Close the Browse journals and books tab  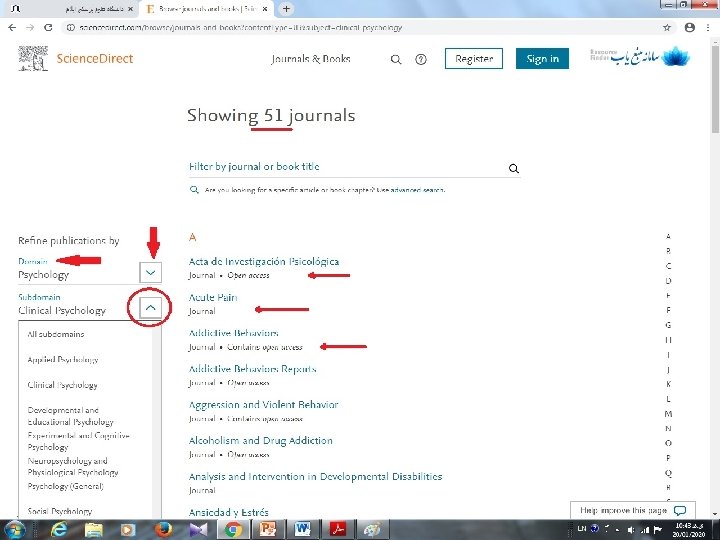click(265, 9)
